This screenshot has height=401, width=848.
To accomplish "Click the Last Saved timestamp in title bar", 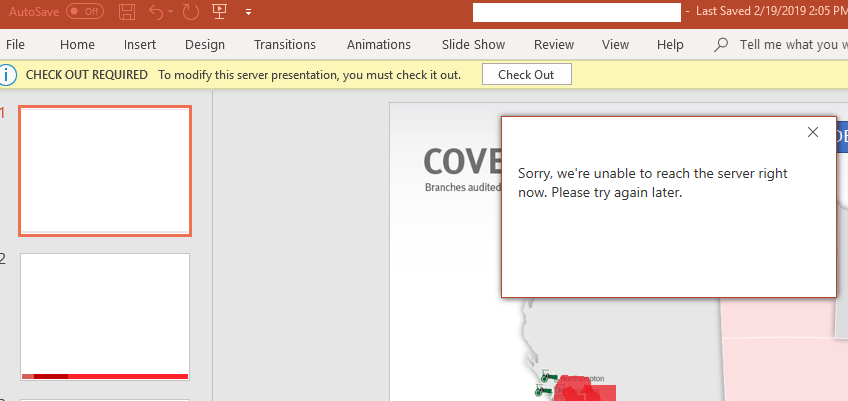I will [x=772, y=11].
